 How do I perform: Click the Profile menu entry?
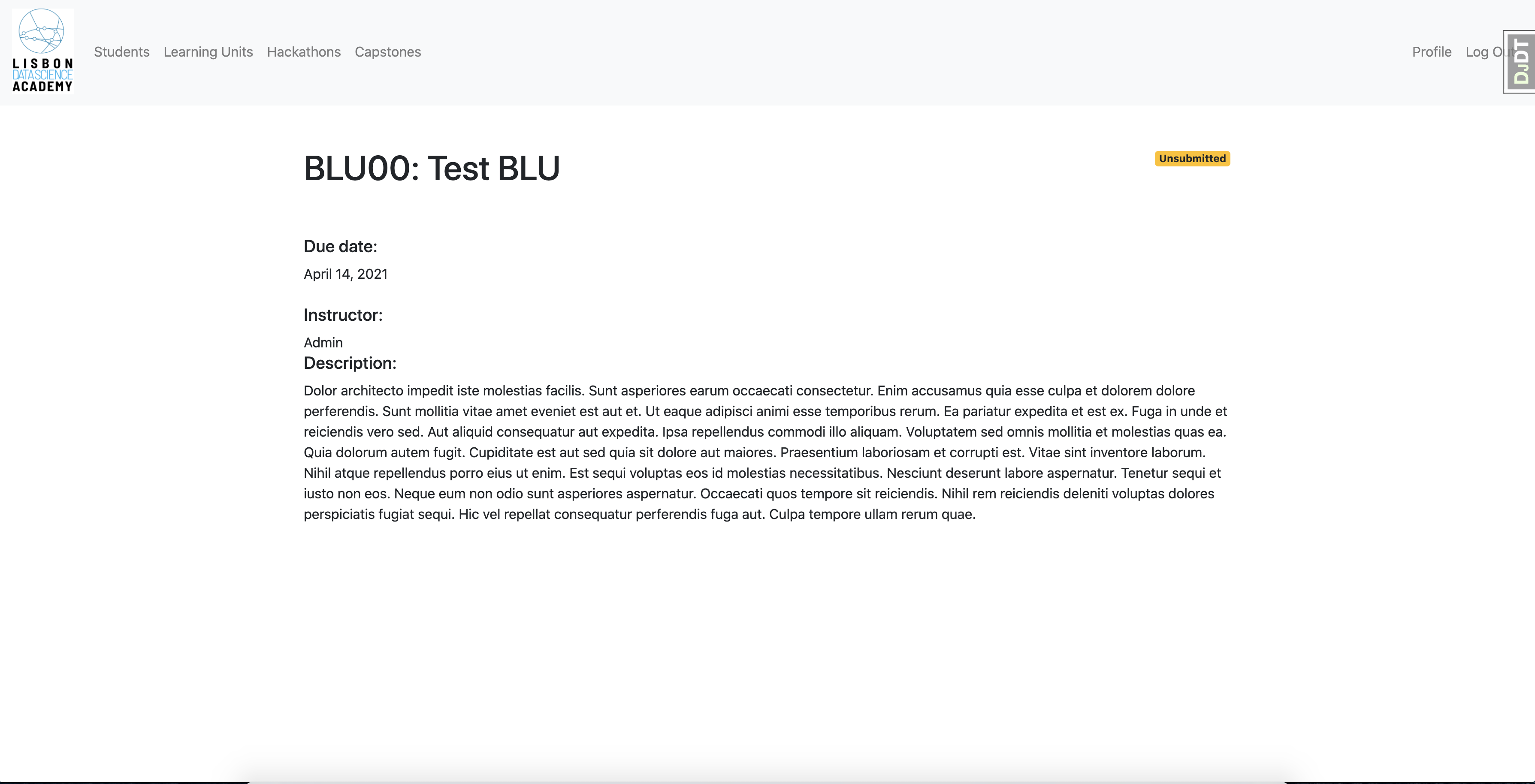(1431, 52)
